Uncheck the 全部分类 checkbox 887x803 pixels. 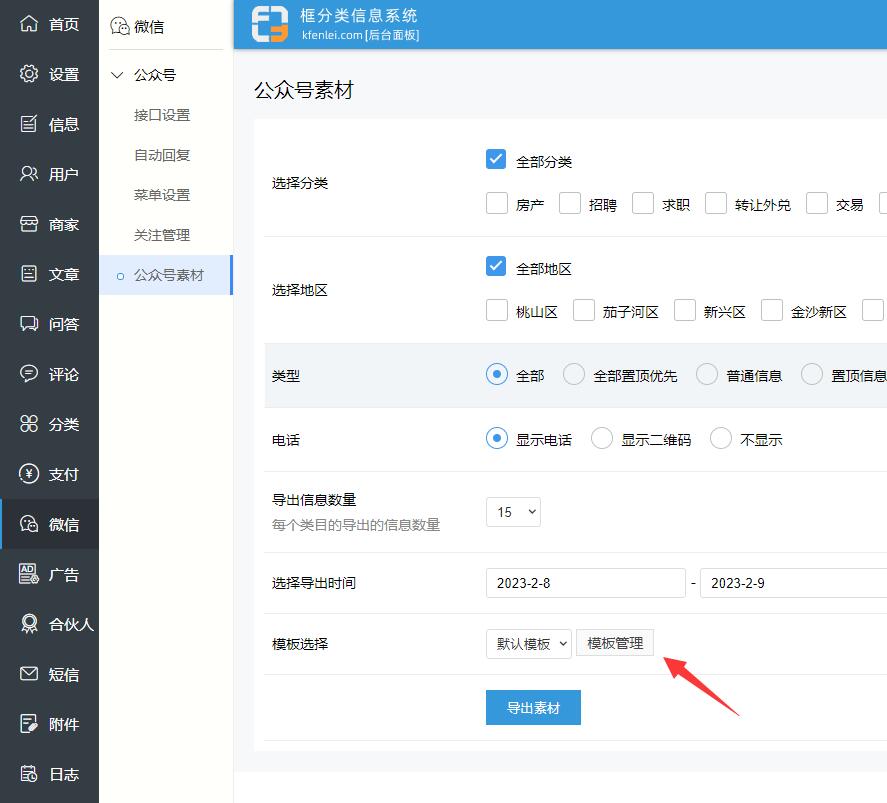(x=496, y=160)
